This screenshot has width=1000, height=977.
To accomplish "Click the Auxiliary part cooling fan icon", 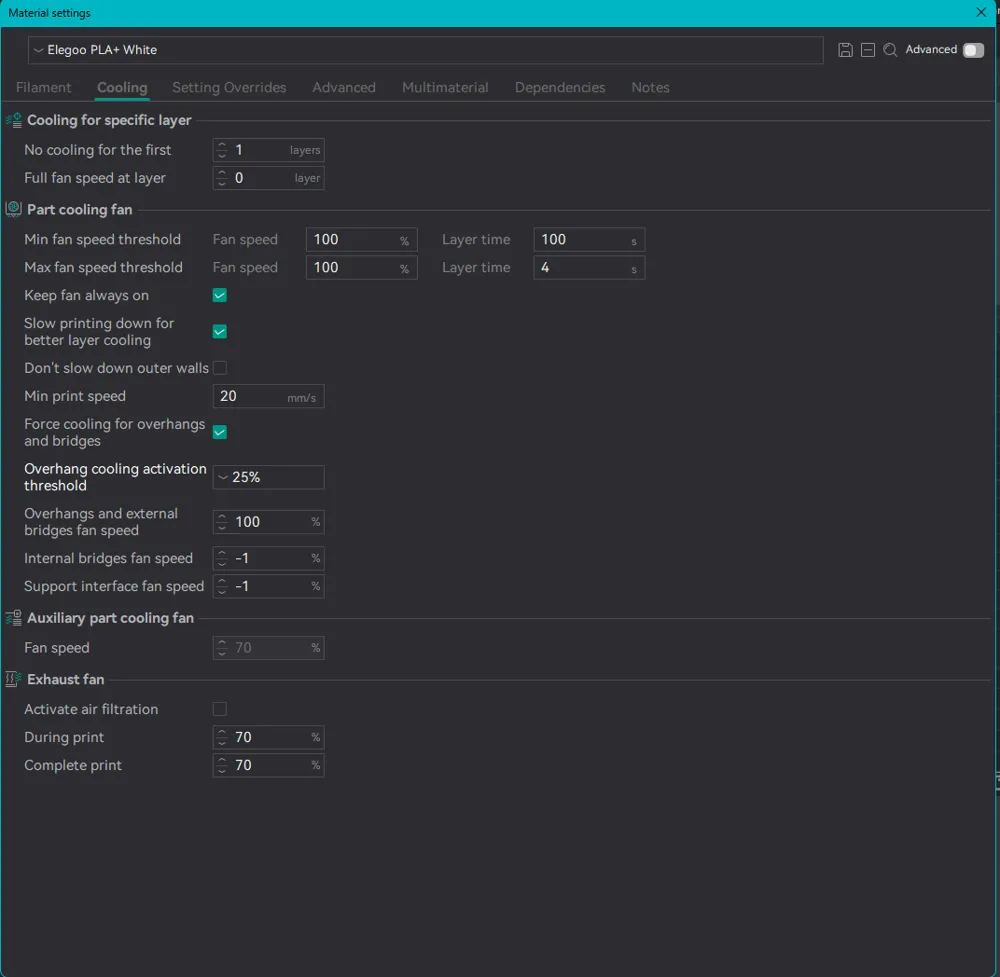I will point(14,618).
